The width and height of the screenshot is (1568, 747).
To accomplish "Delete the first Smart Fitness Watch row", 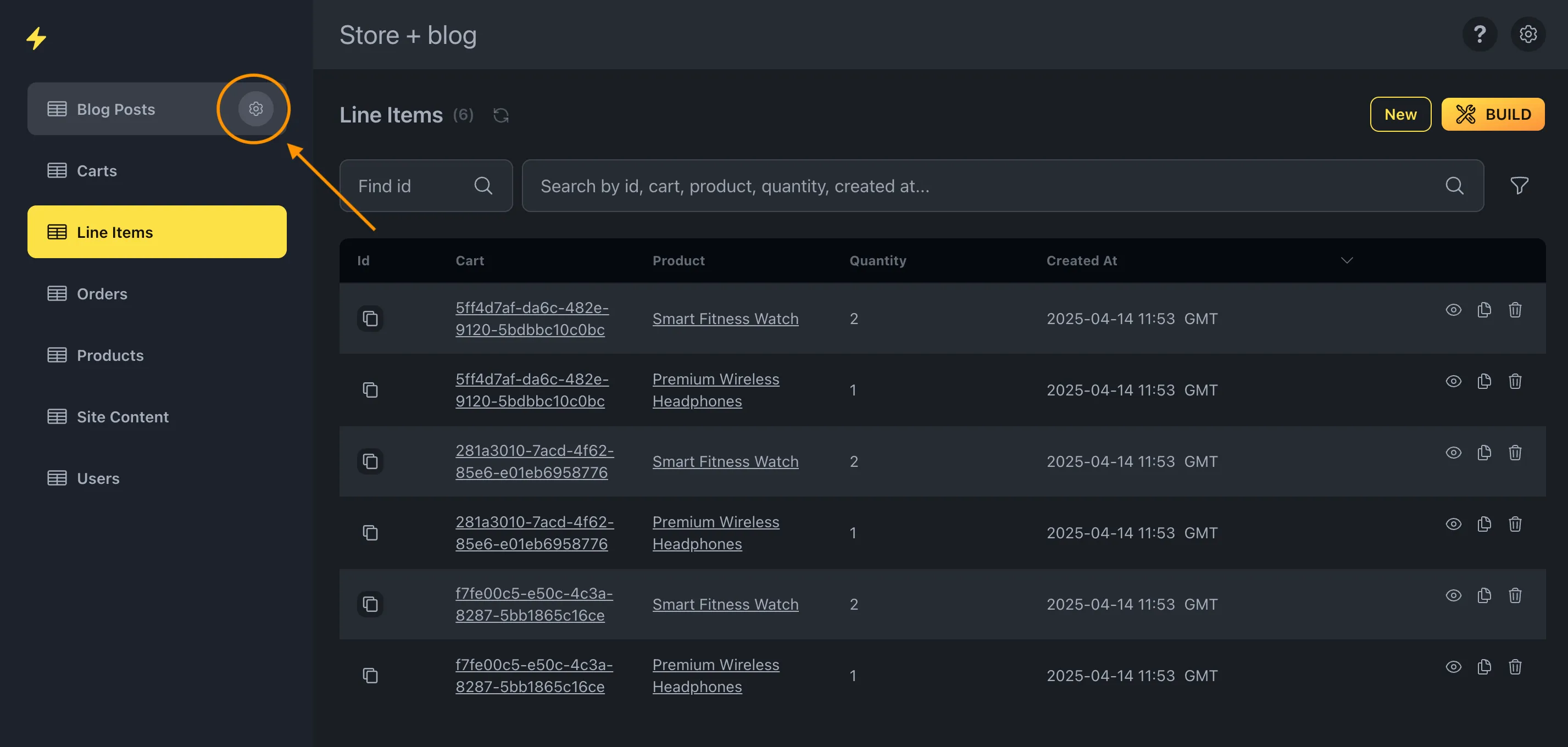I will click(1515, 310).
